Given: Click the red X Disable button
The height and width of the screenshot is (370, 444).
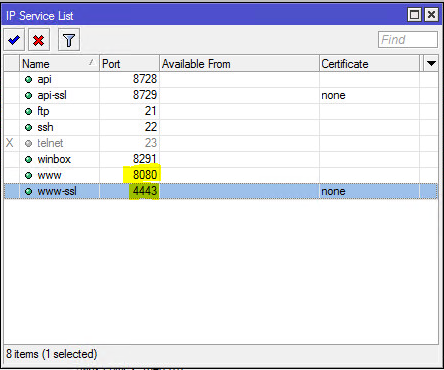Looking at the screenshot, I should pos(39,40).
